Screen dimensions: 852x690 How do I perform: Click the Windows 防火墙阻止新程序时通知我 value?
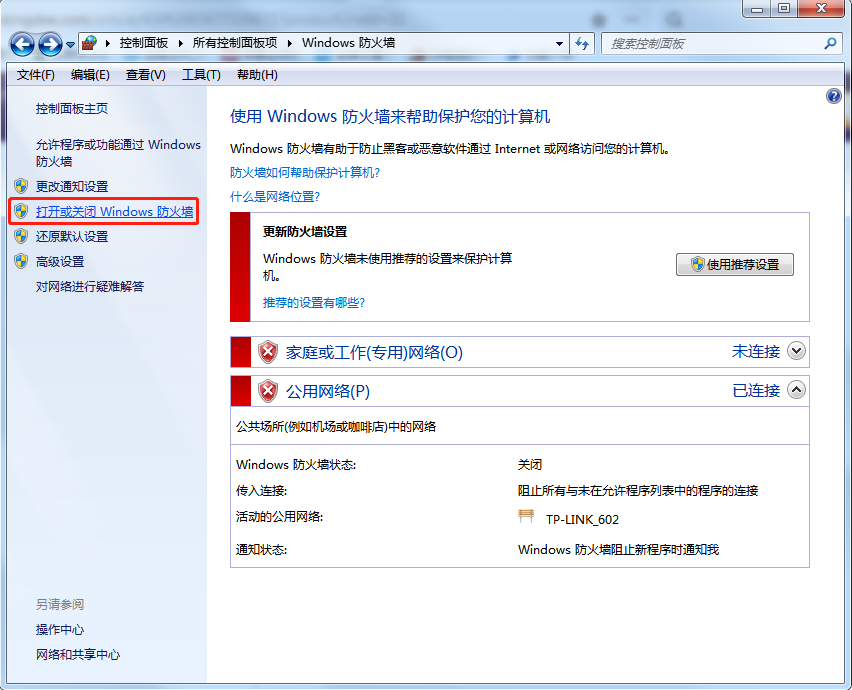[x=618, y=549]
